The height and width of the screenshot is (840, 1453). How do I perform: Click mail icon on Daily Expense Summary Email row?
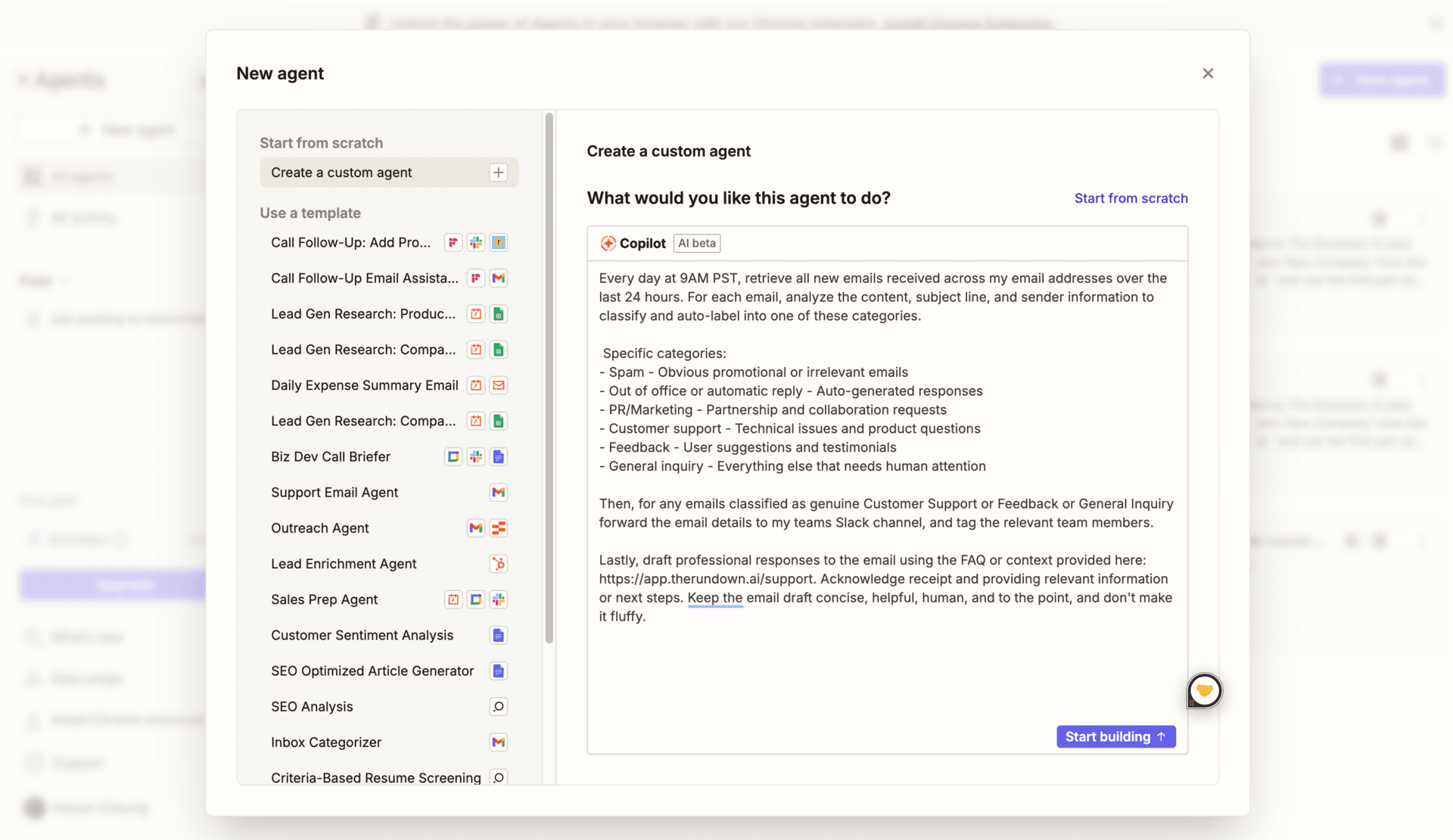(498, 385)
